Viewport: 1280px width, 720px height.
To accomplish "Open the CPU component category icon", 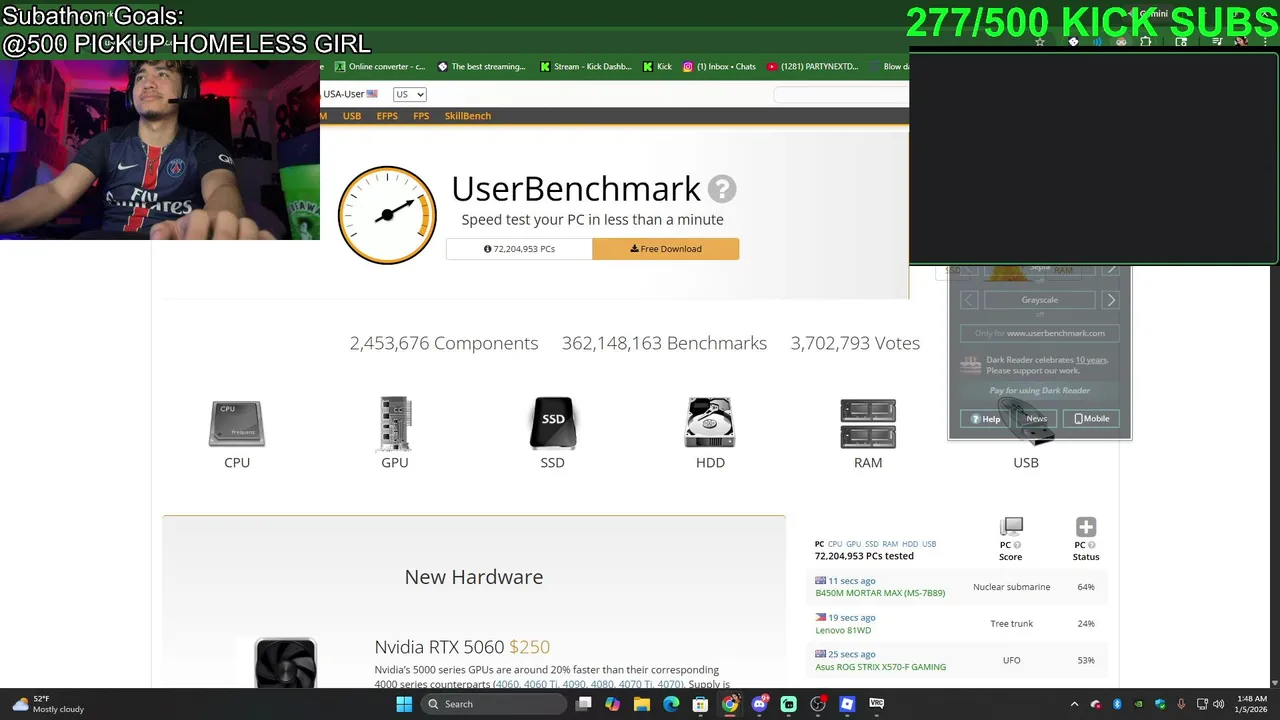I will [237, 423].
